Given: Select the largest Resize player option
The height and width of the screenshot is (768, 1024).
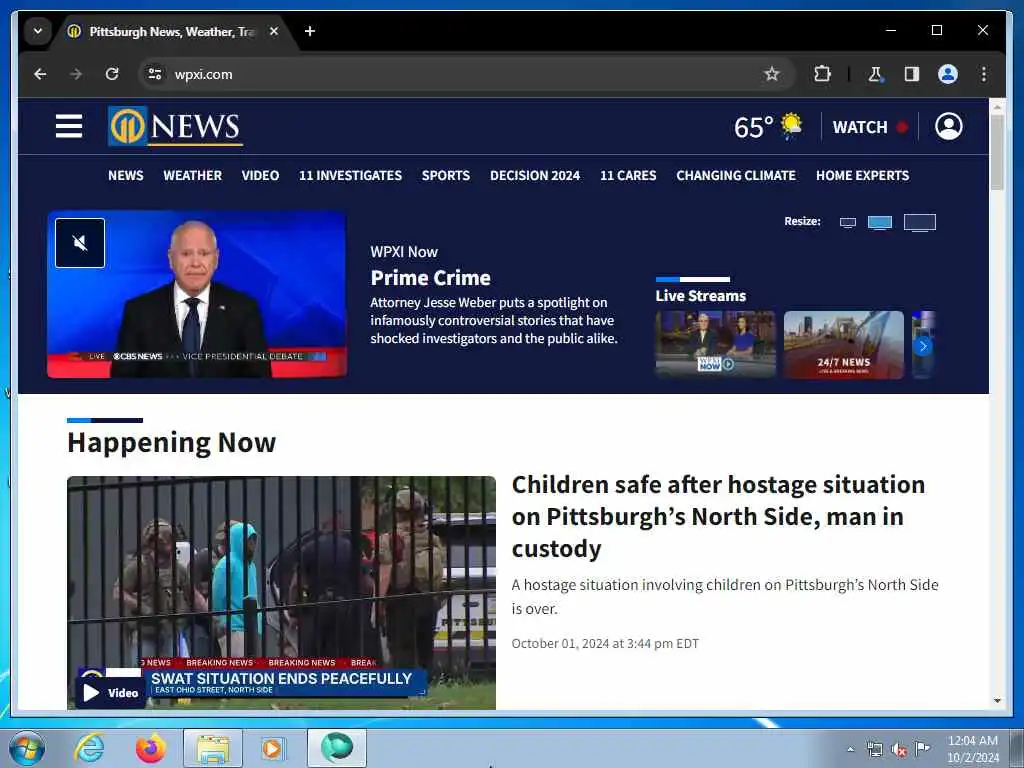Looking at the screenshot, I should point(920,223).
